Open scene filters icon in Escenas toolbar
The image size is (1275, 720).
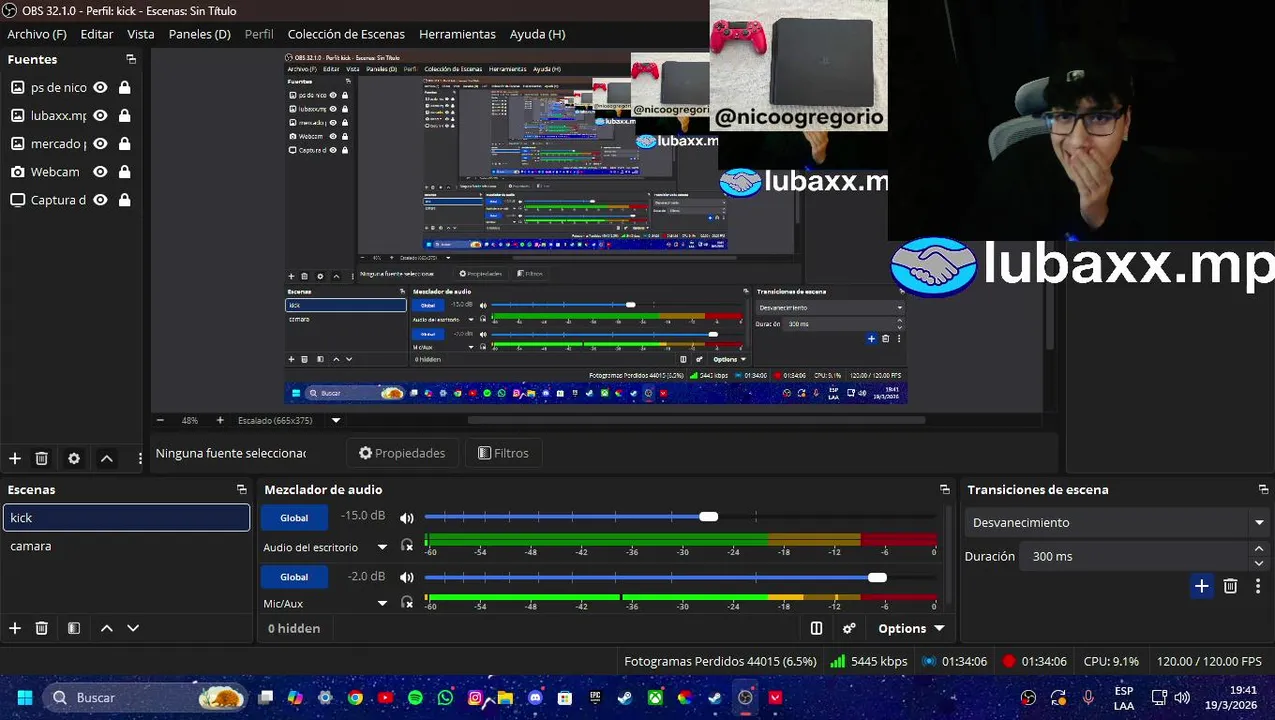[x=74, y=628]
